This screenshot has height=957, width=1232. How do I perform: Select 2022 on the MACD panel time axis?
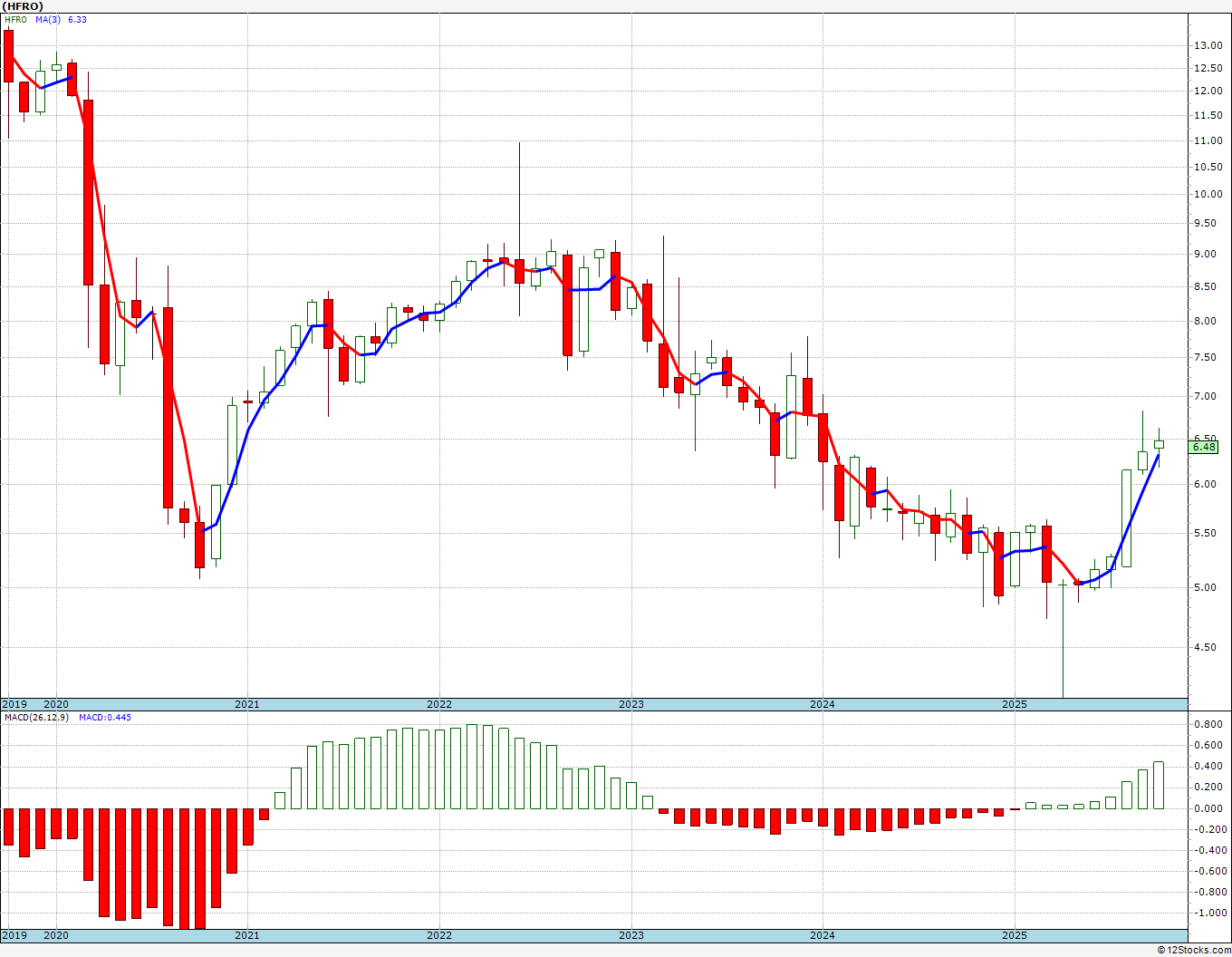[439, 935]
